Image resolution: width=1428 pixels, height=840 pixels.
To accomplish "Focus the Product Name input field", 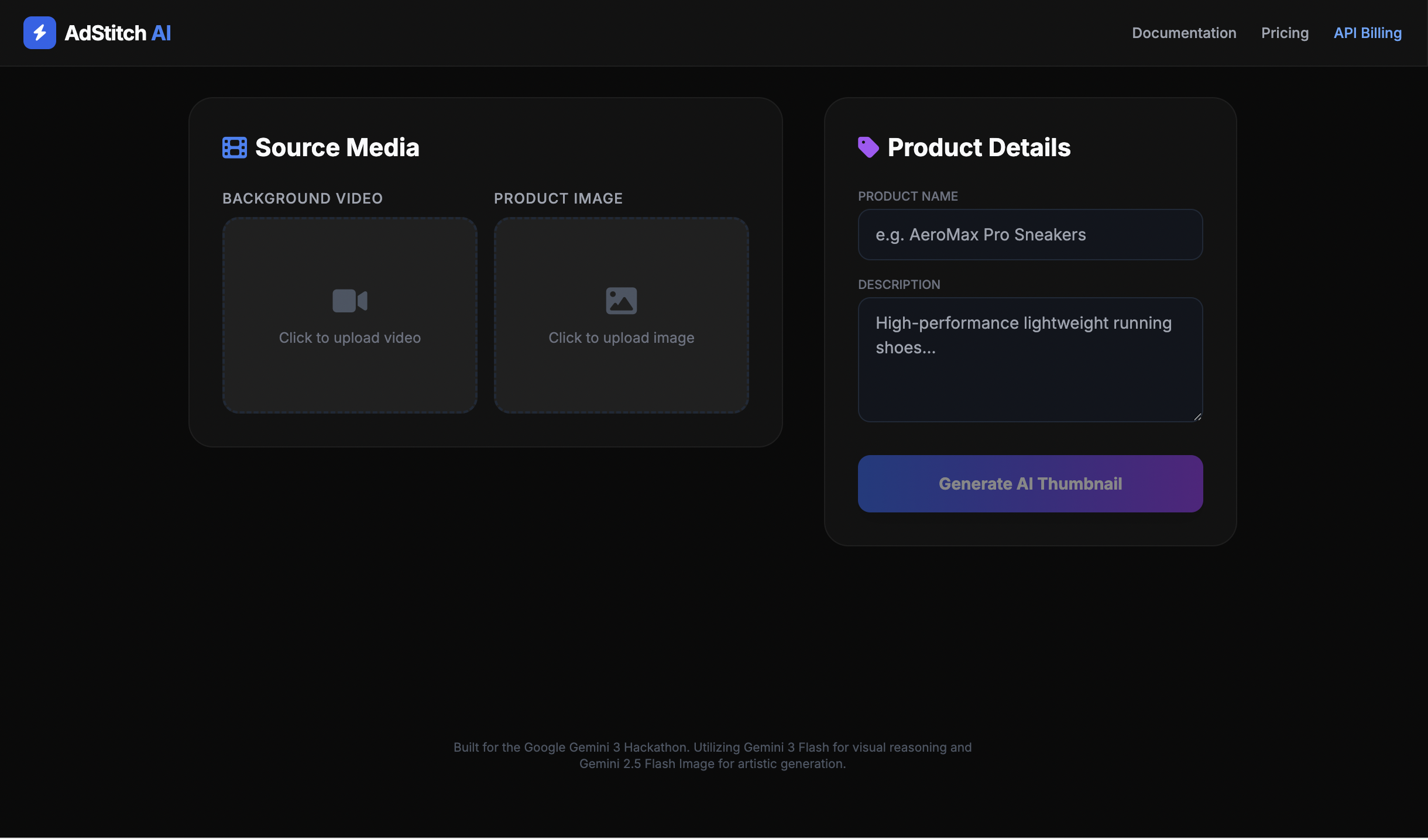I will pos(1030,235).
